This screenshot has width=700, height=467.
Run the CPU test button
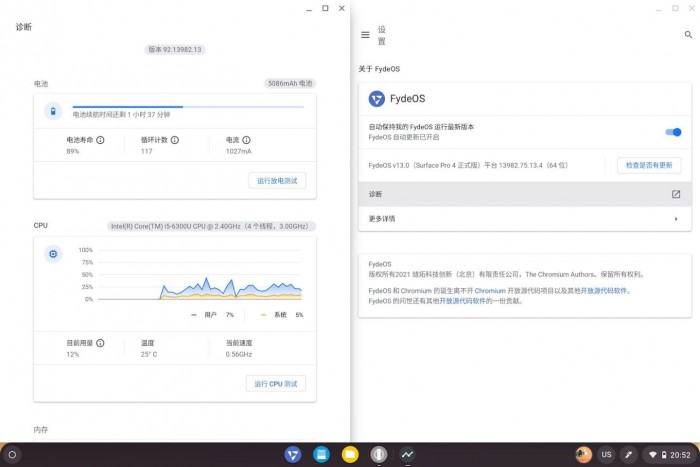pyautogui.click(x=276, y=384)
